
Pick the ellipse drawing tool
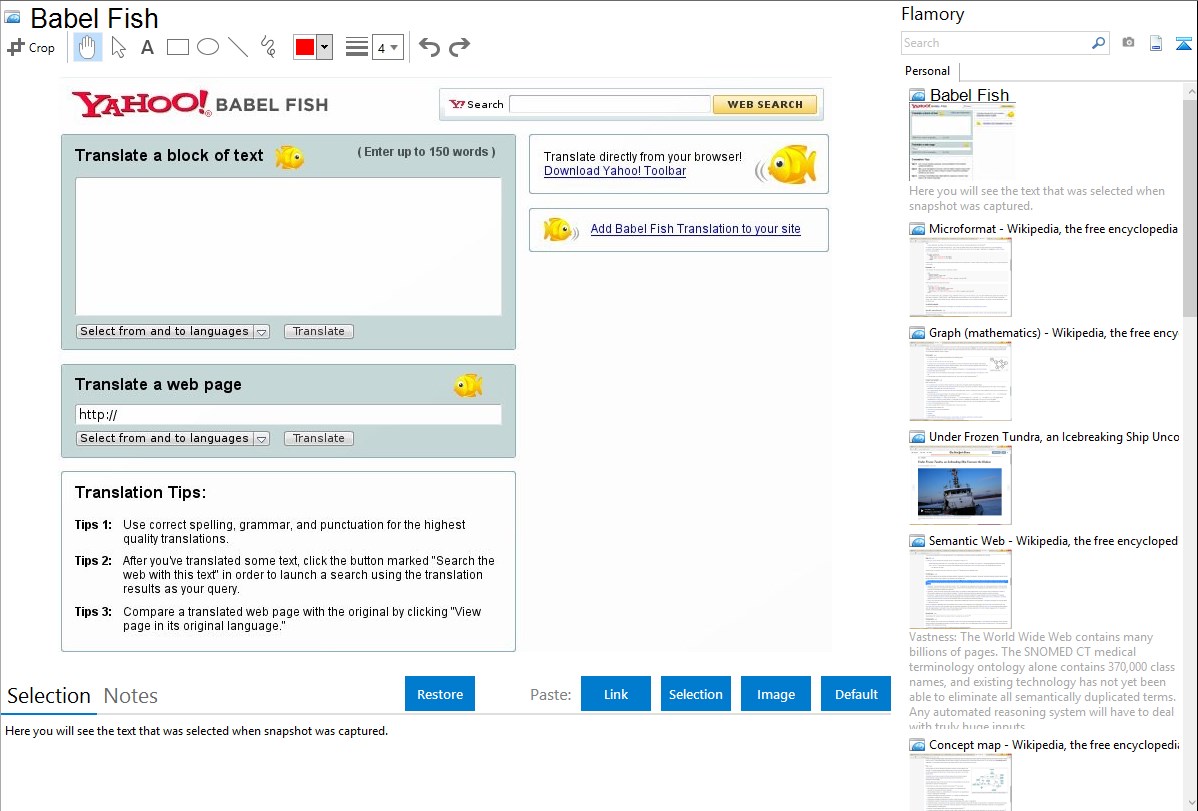pyautogui.click(x=208, y=47)
